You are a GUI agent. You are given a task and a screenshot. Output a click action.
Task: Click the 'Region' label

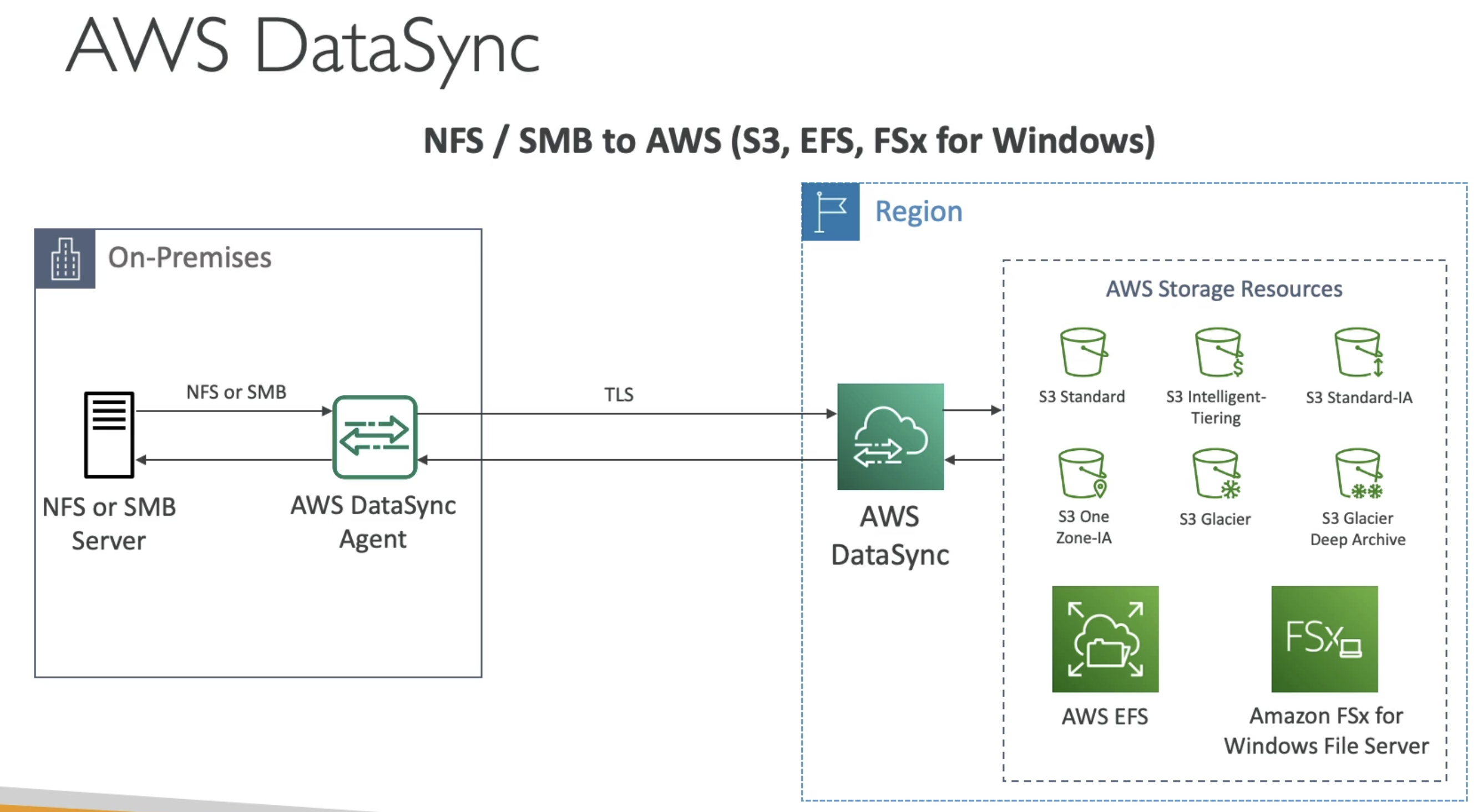(919, 212)
